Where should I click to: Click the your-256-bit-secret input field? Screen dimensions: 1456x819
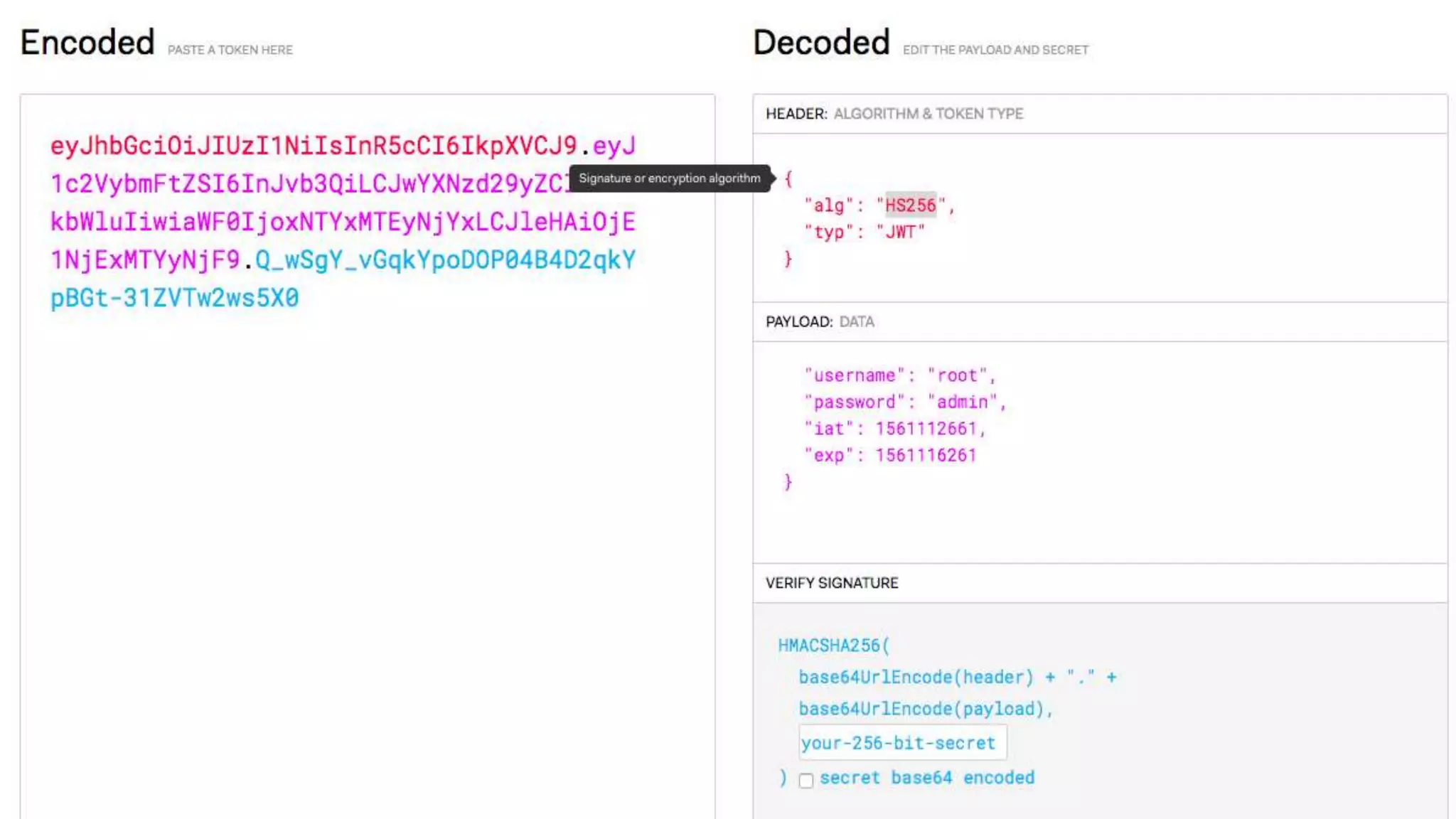901,743
